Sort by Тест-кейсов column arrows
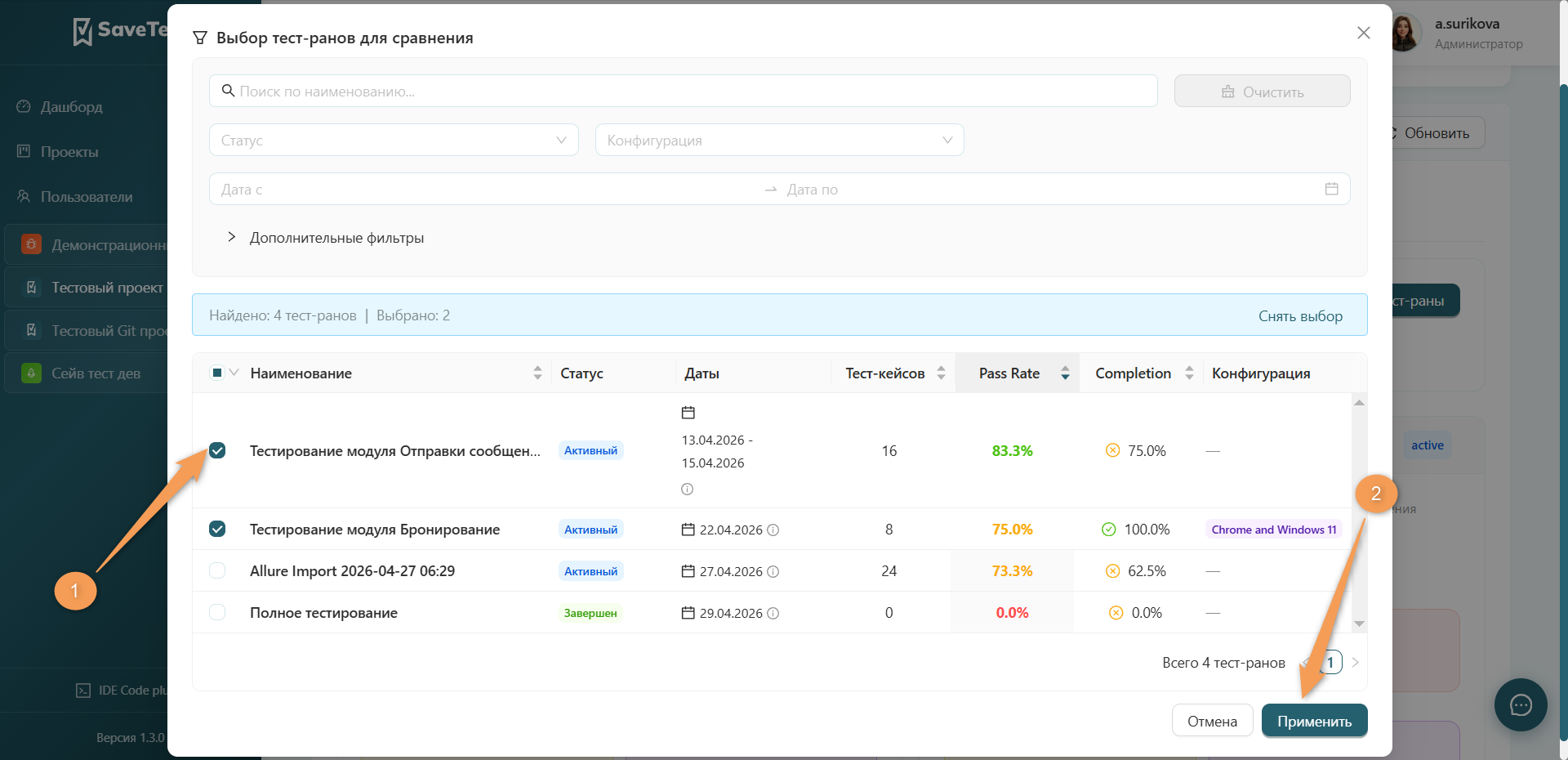Viewport: 1568px width, 760px height. 941,373
